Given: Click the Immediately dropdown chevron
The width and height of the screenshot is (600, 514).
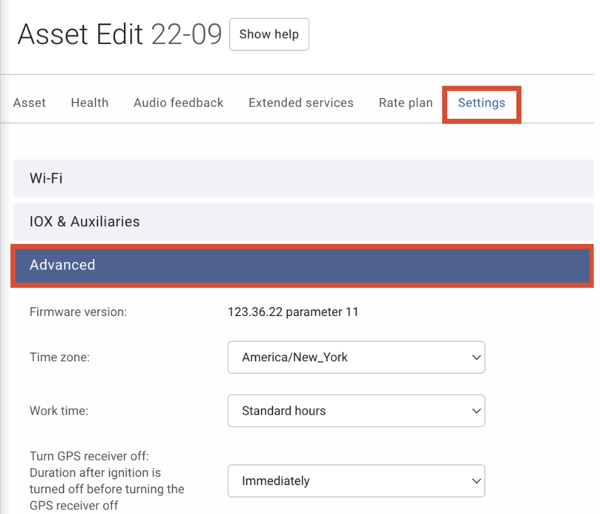Looking at the screenshot, I should [x=476, y=481].
